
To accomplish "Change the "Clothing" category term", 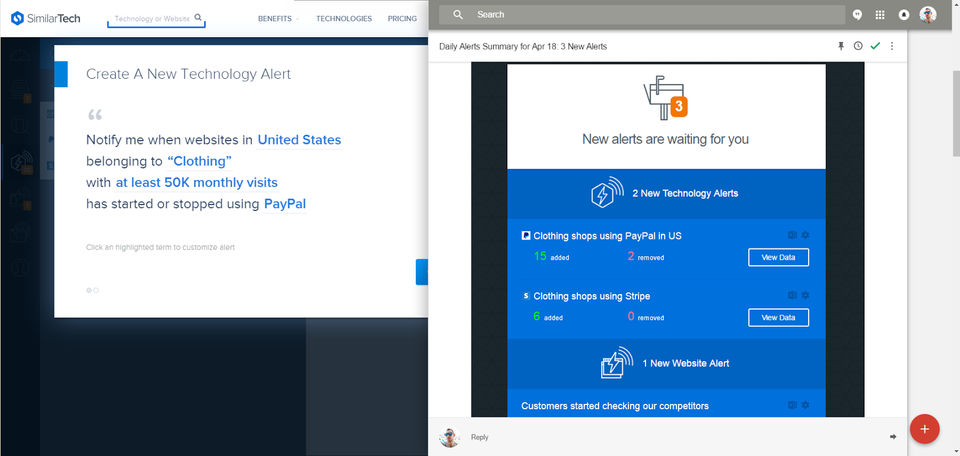I will pos(200,161).
